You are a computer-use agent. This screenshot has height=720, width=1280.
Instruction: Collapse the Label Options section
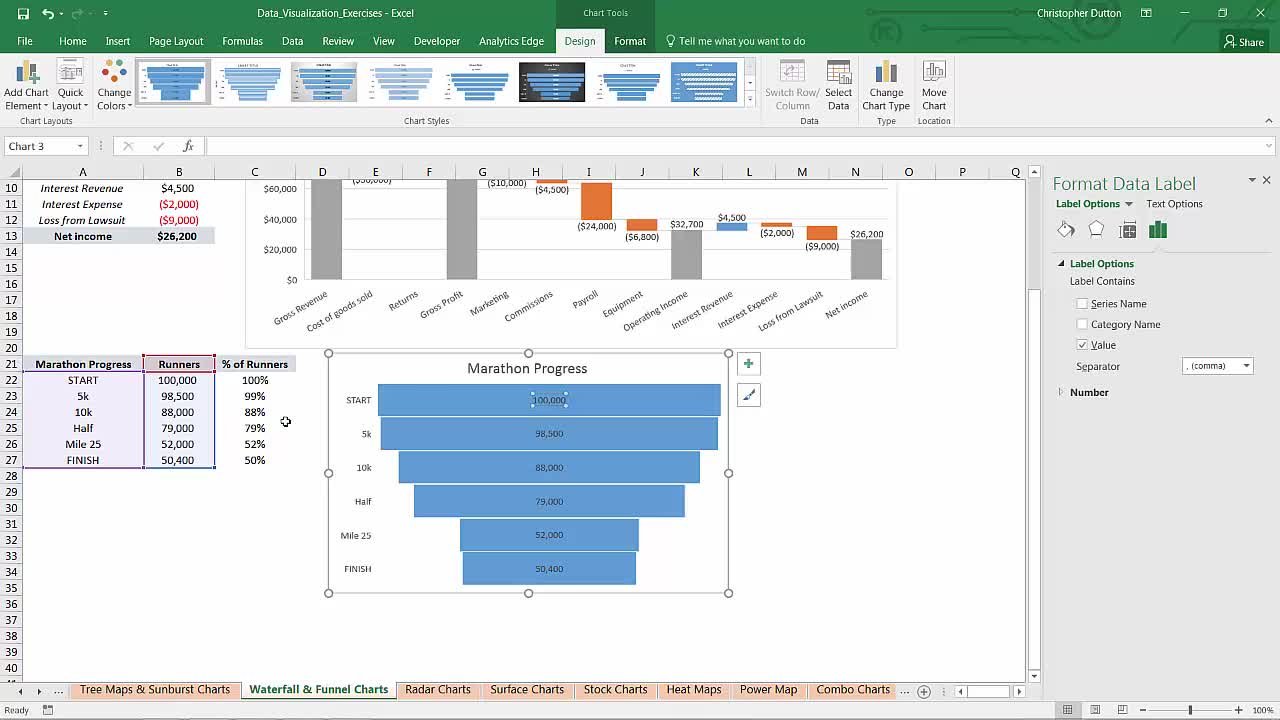[1061, 264]
